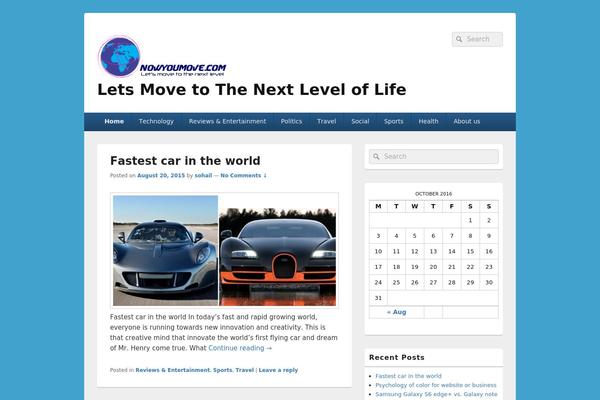Focus the sidebar Search field
This screenshot has width=600, height=400.
pos(434,157)
